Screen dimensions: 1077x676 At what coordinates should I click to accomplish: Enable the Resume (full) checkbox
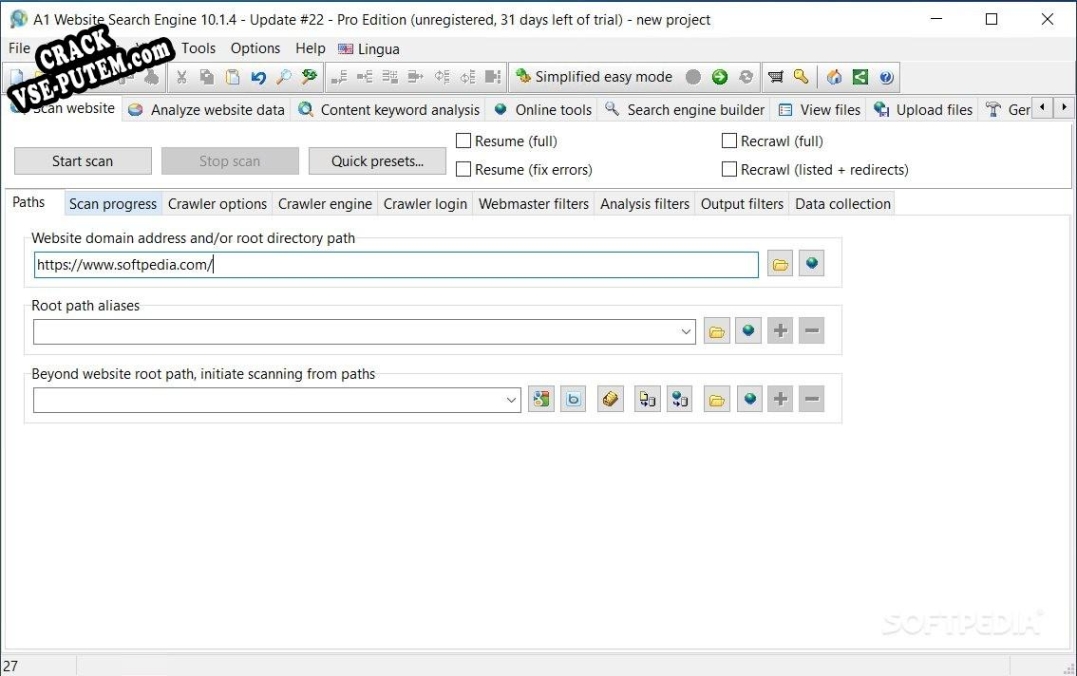coord(464,141)
